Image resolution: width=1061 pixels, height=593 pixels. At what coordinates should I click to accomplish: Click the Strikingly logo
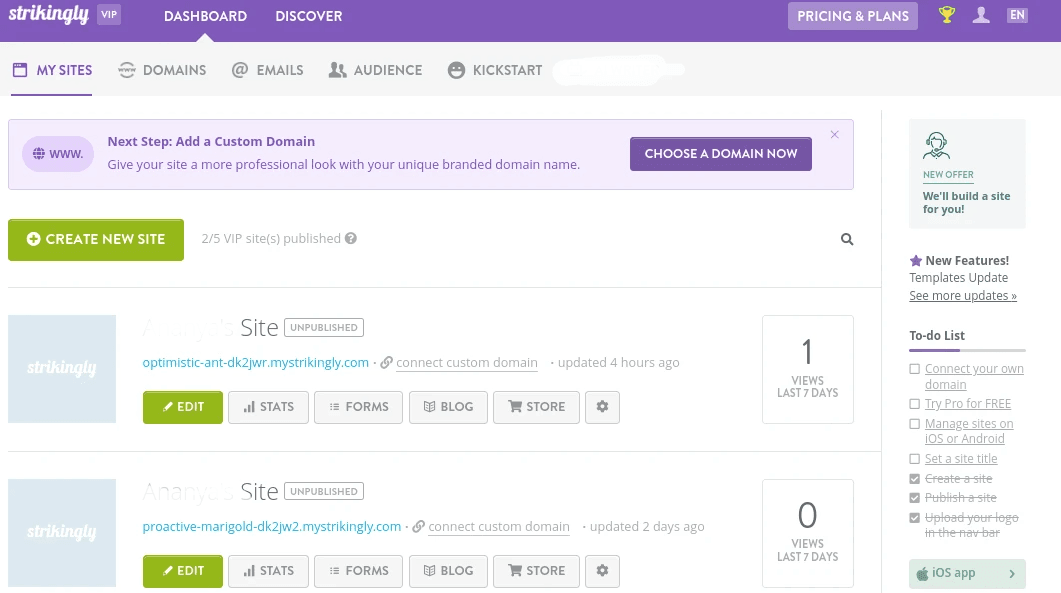48,15
